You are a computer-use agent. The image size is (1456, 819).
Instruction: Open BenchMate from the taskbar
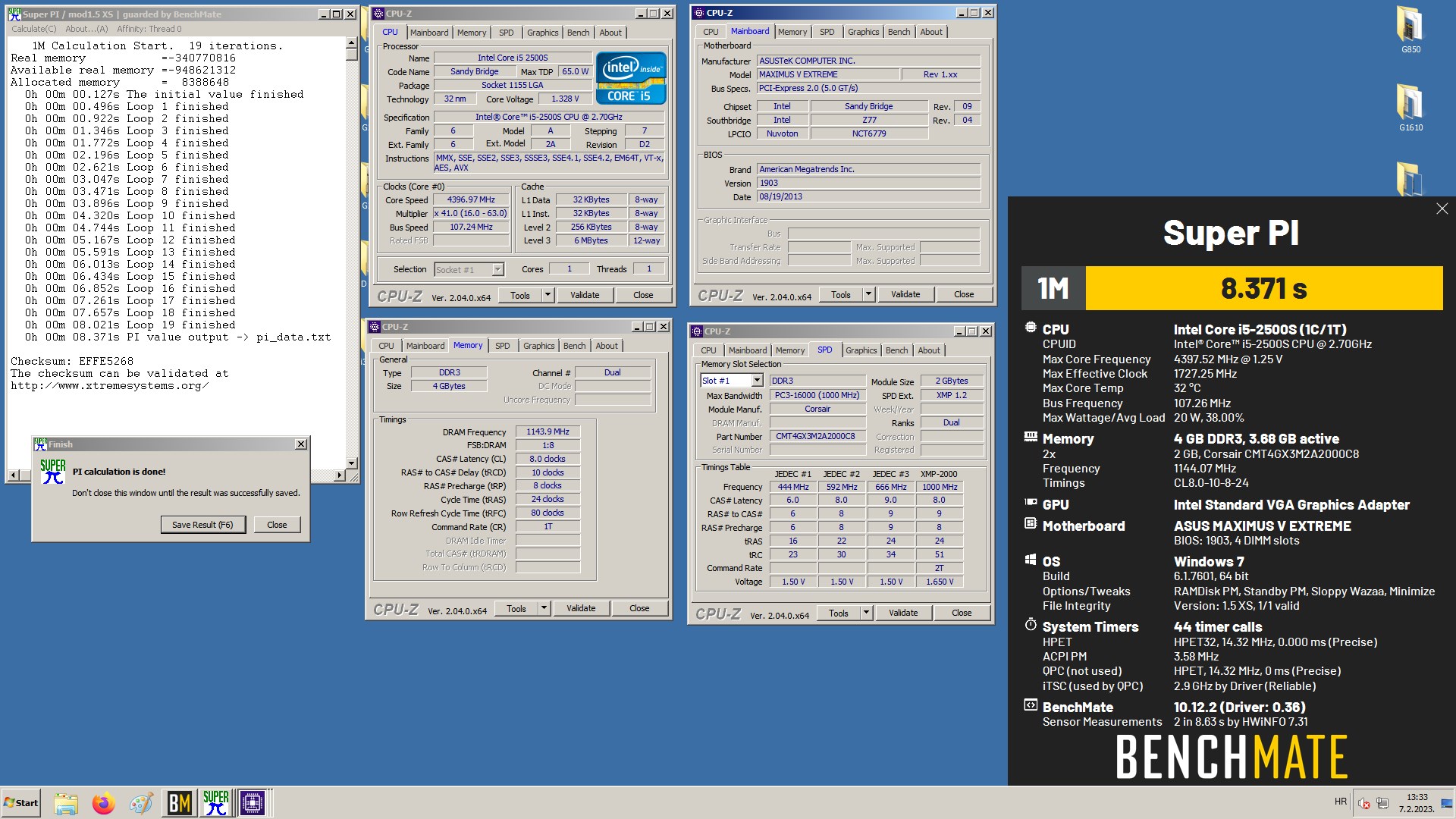coord(179,802)
